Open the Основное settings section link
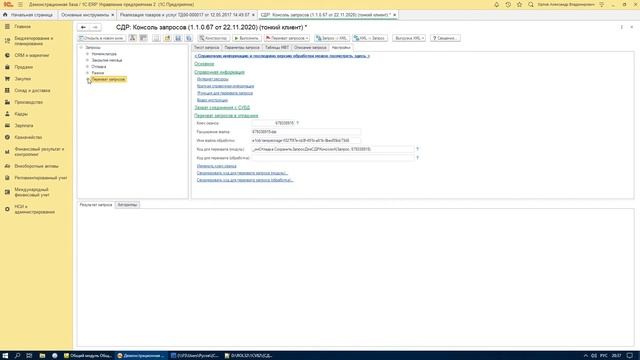The height and width of the screenshot is (360, 640). pos(204,64)
